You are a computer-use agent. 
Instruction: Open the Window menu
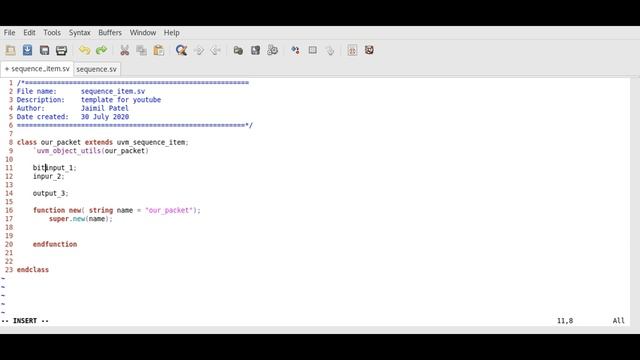click(143, 33)
